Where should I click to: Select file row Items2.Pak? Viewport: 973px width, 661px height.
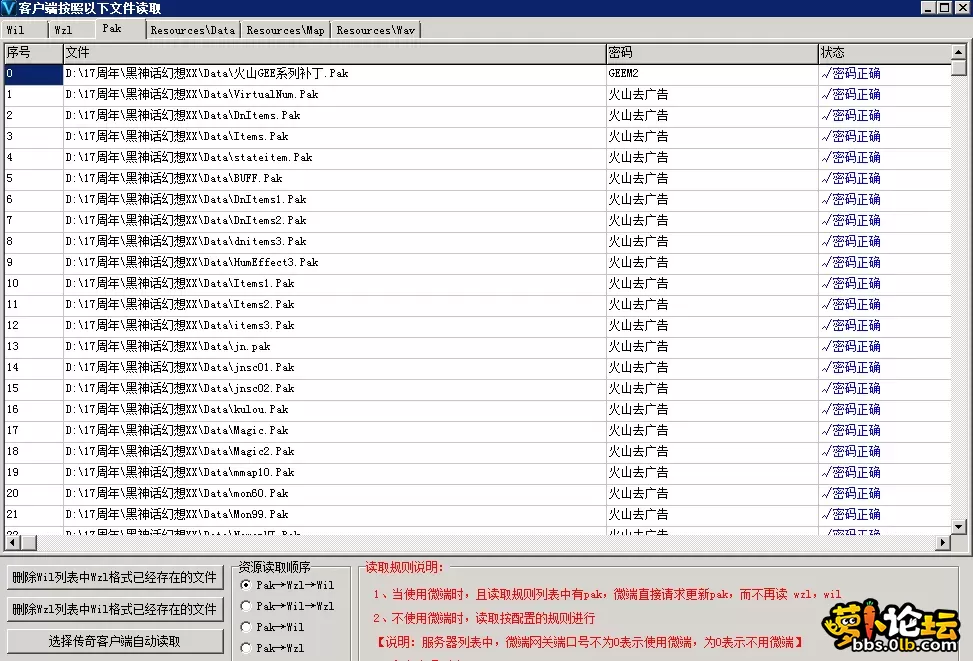click(477, 304)
